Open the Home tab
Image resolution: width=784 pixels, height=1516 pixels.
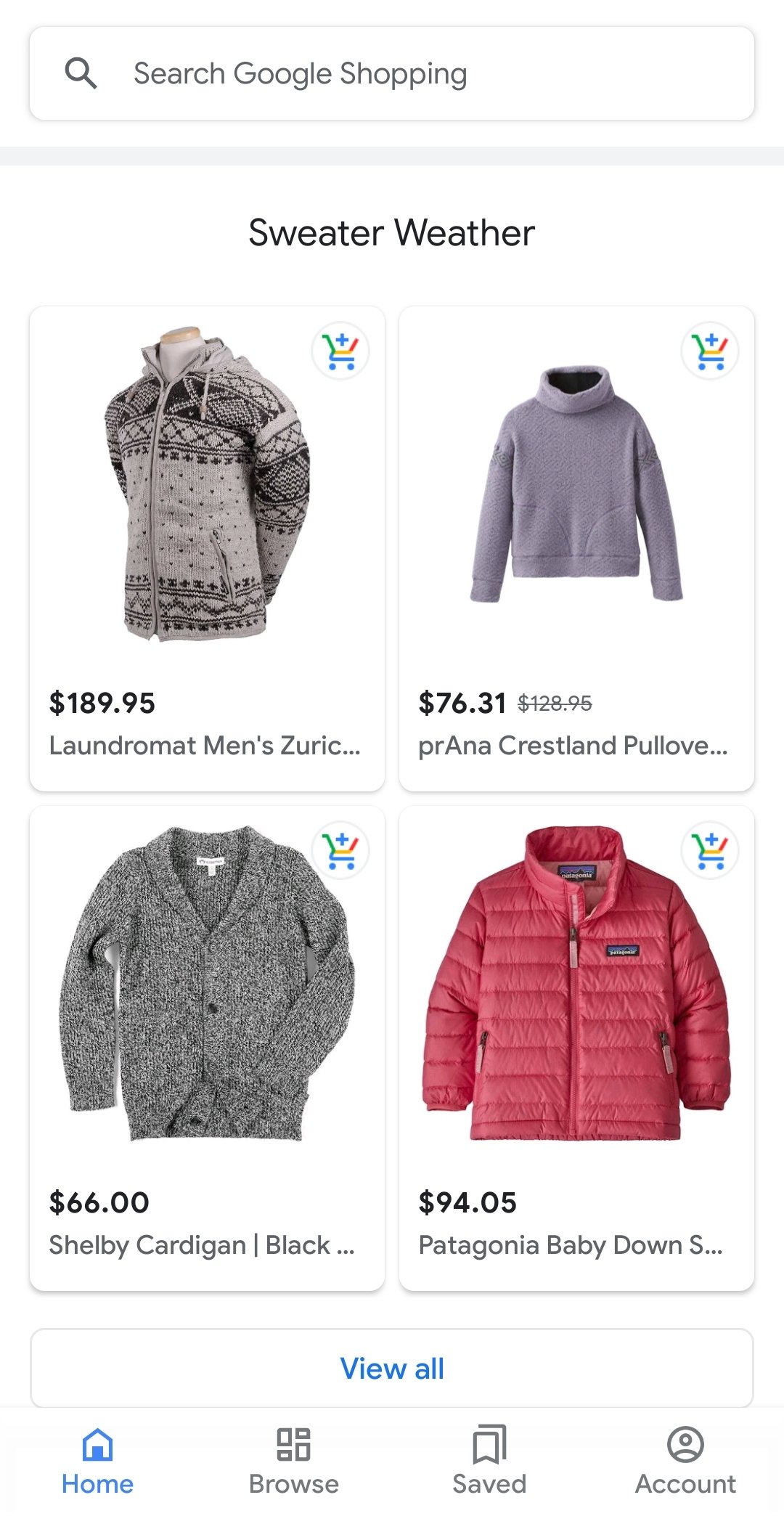[x=98, y=1460]
